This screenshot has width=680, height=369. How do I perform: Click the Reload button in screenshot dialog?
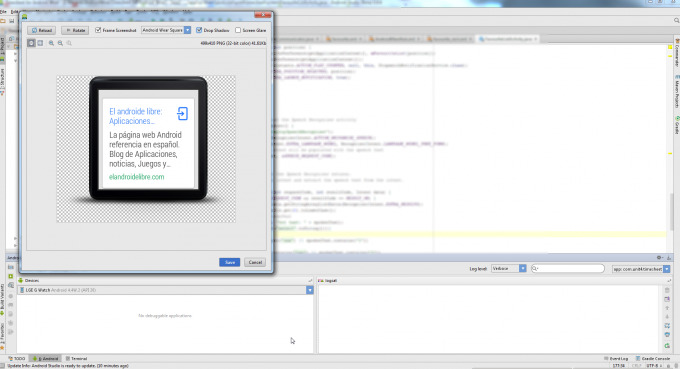[42, 30]
